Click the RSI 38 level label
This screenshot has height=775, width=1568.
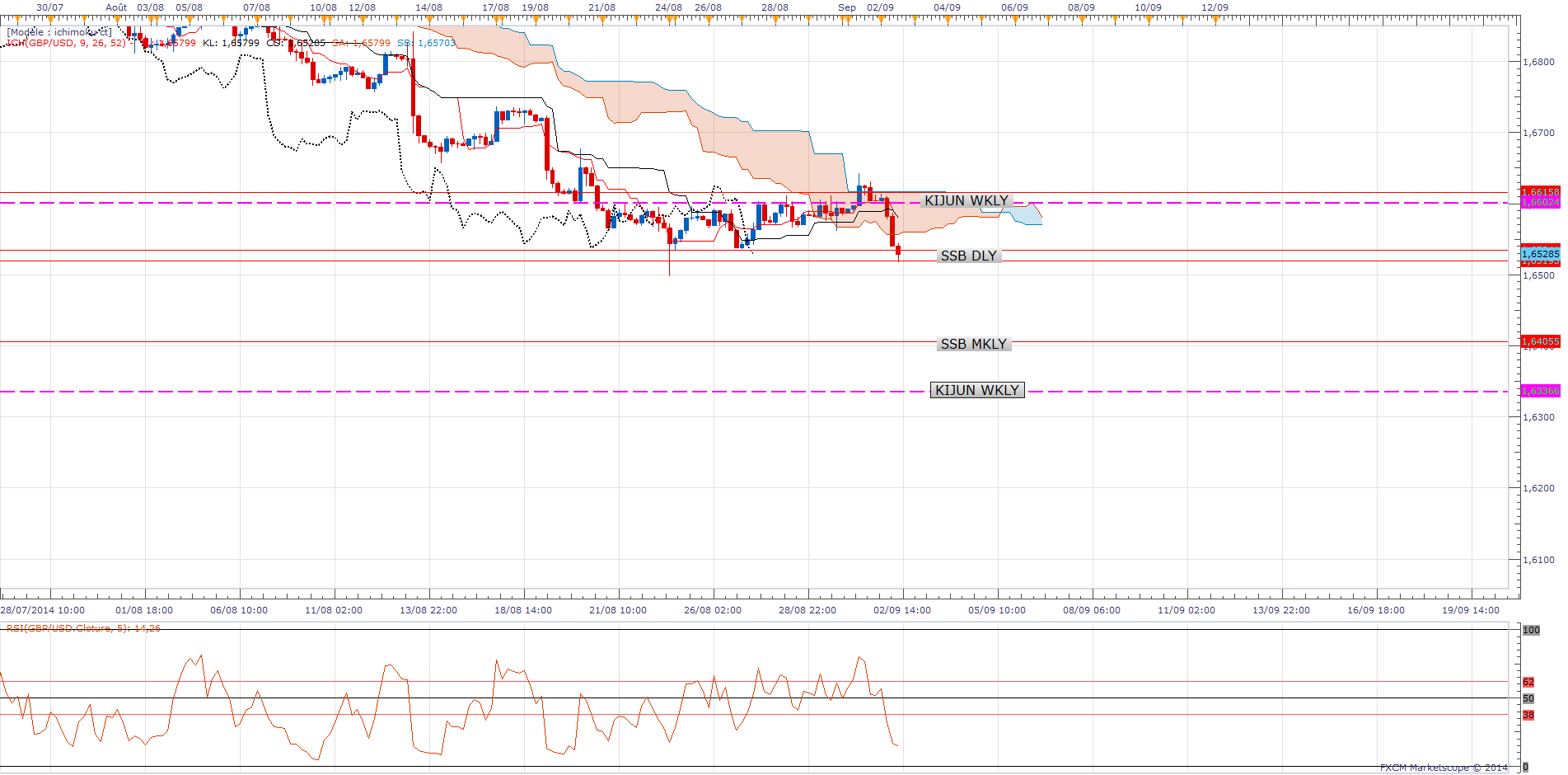pos(1528,715)
